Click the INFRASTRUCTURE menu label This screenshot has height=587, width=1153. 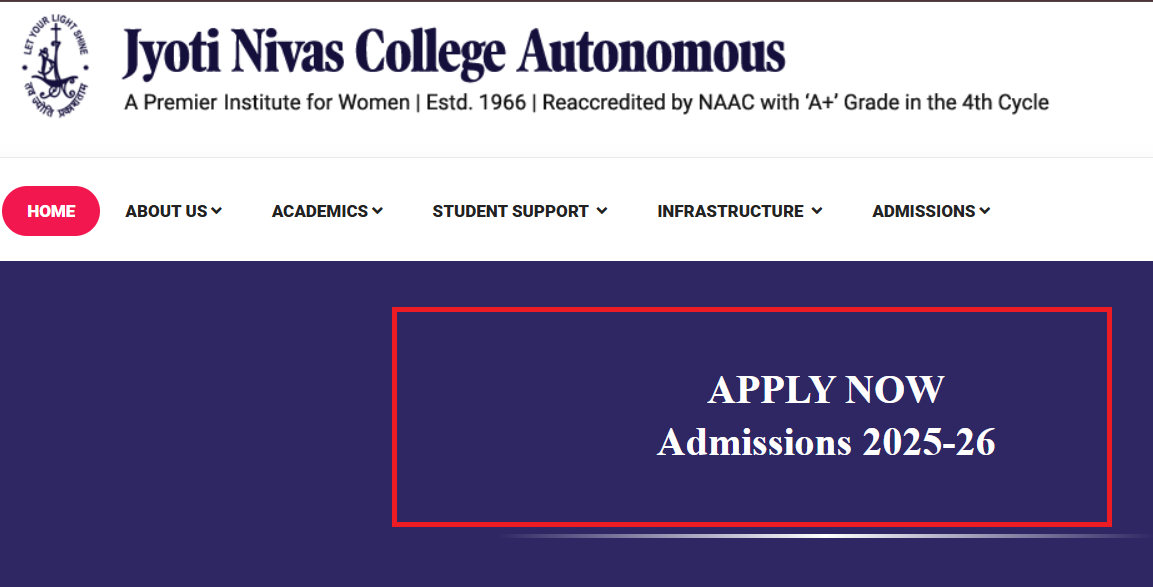pyautogui.click(x=730, y=211)
